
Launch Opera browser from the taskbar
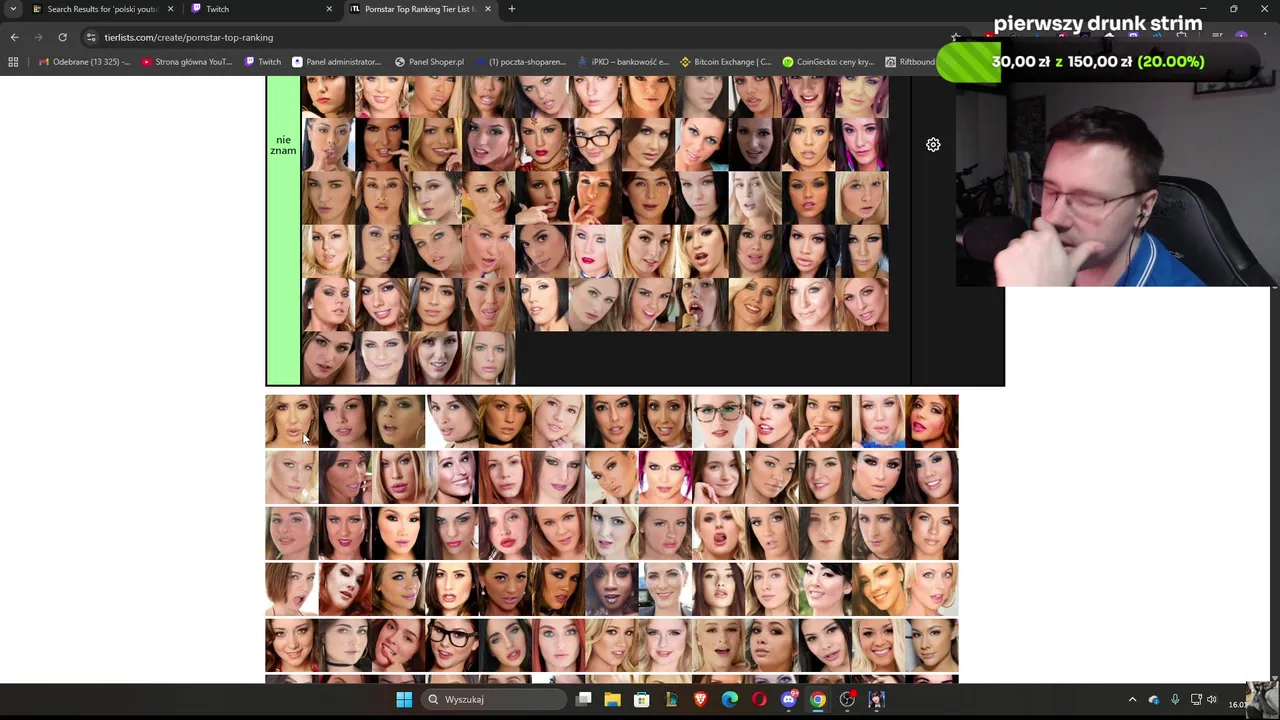[759, 699]
